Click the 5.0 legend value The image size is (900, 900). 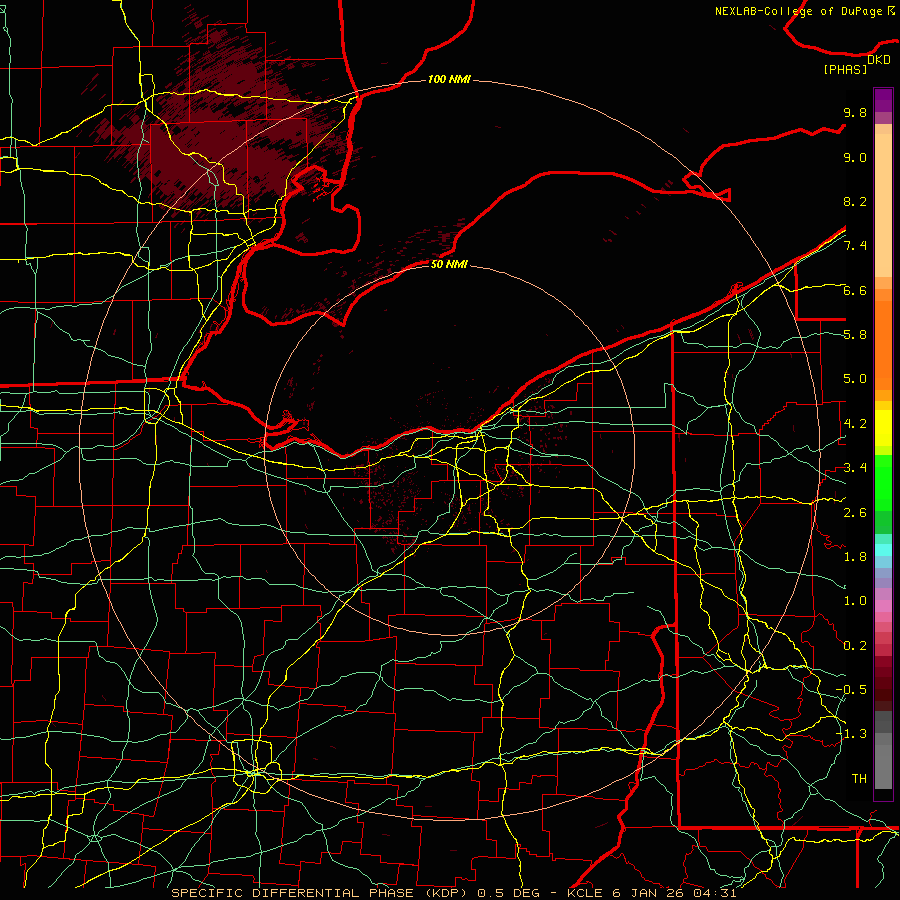tap(855, 379)
